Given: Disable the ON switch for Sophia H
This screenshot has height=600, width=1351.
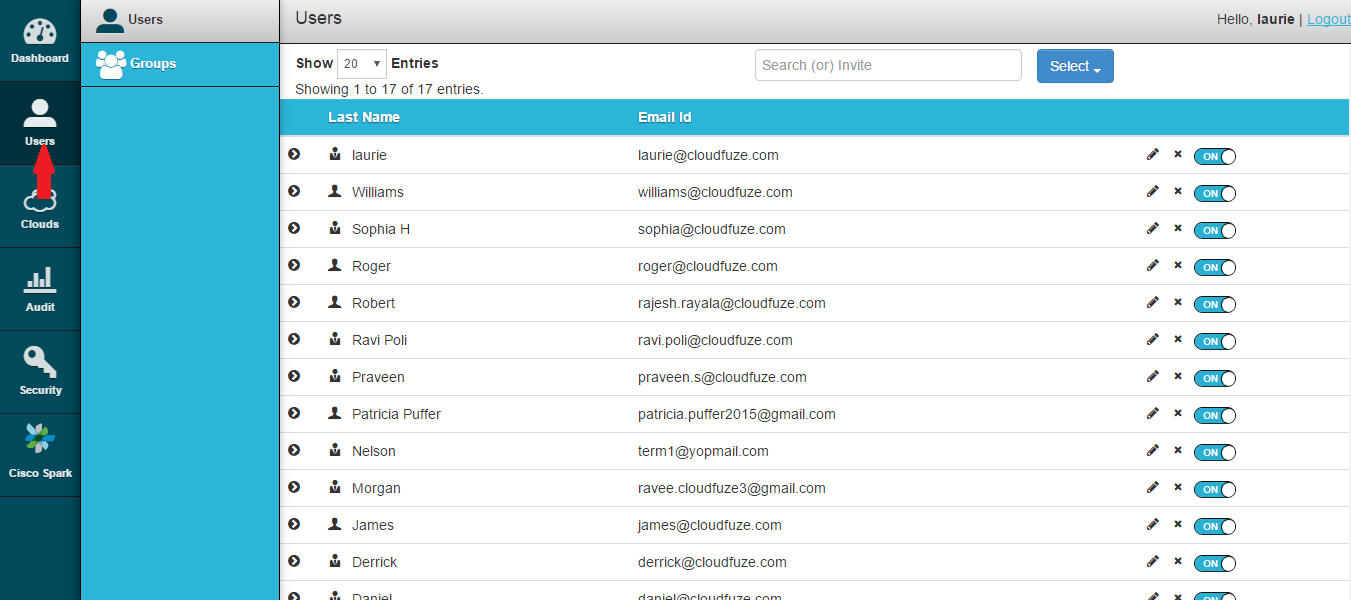Looking at the screenshot, I should (x=1215, y=230).
